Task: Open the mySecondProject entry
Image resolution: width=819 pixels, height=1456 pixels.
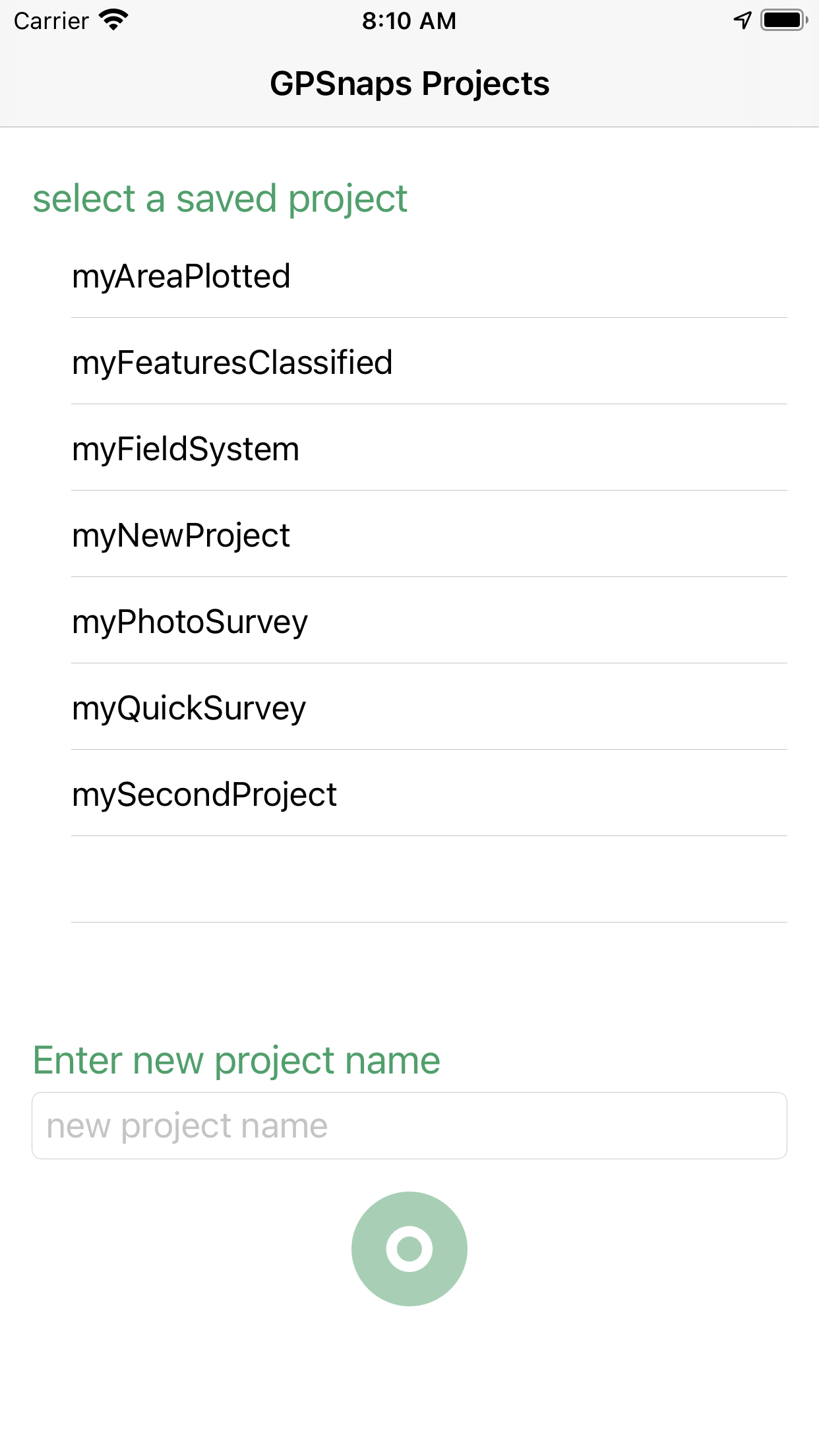Action: tap(204, 795)
